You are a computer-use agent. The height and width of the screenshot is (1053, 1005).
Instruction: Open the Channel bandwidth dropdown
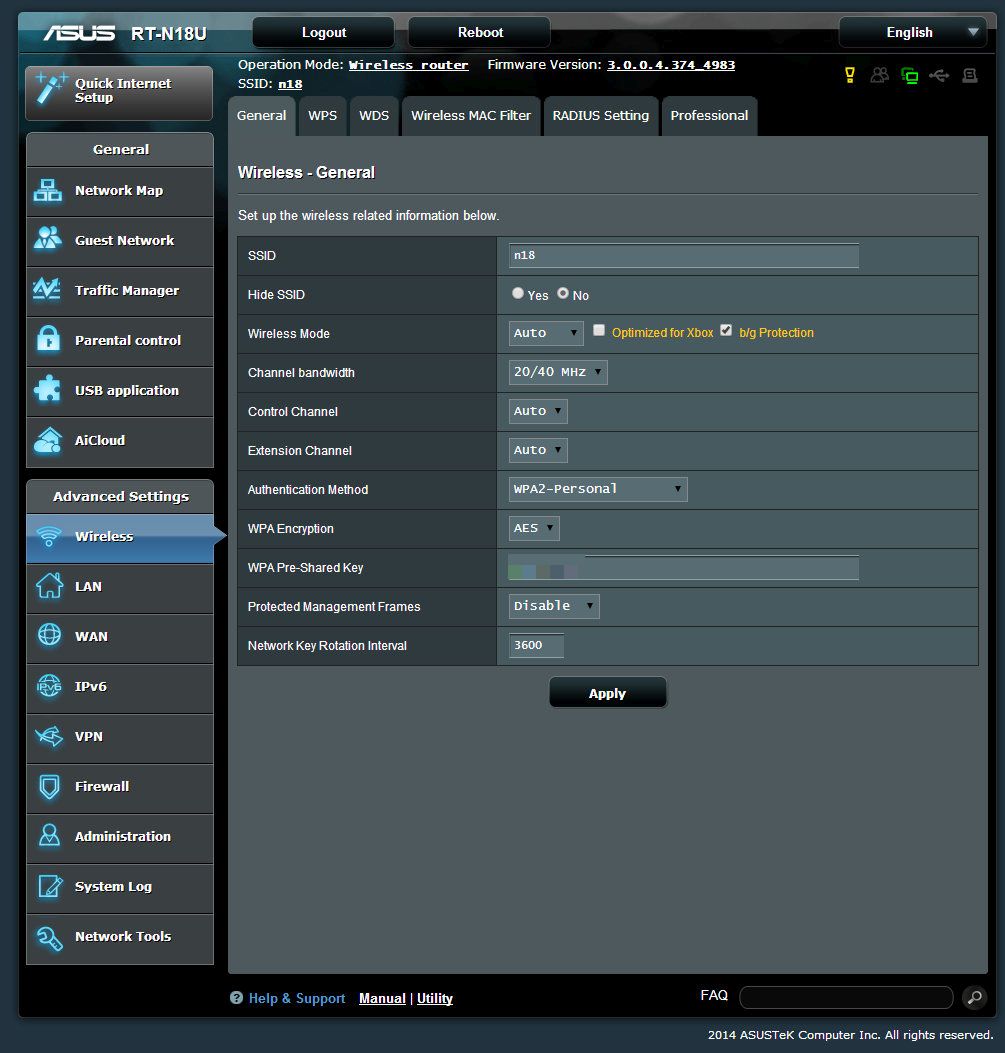558,372
